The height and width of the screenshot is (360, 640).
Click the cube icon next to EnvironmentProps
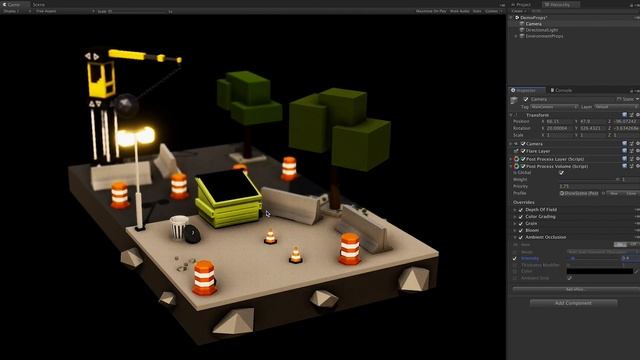coord(522,36)
